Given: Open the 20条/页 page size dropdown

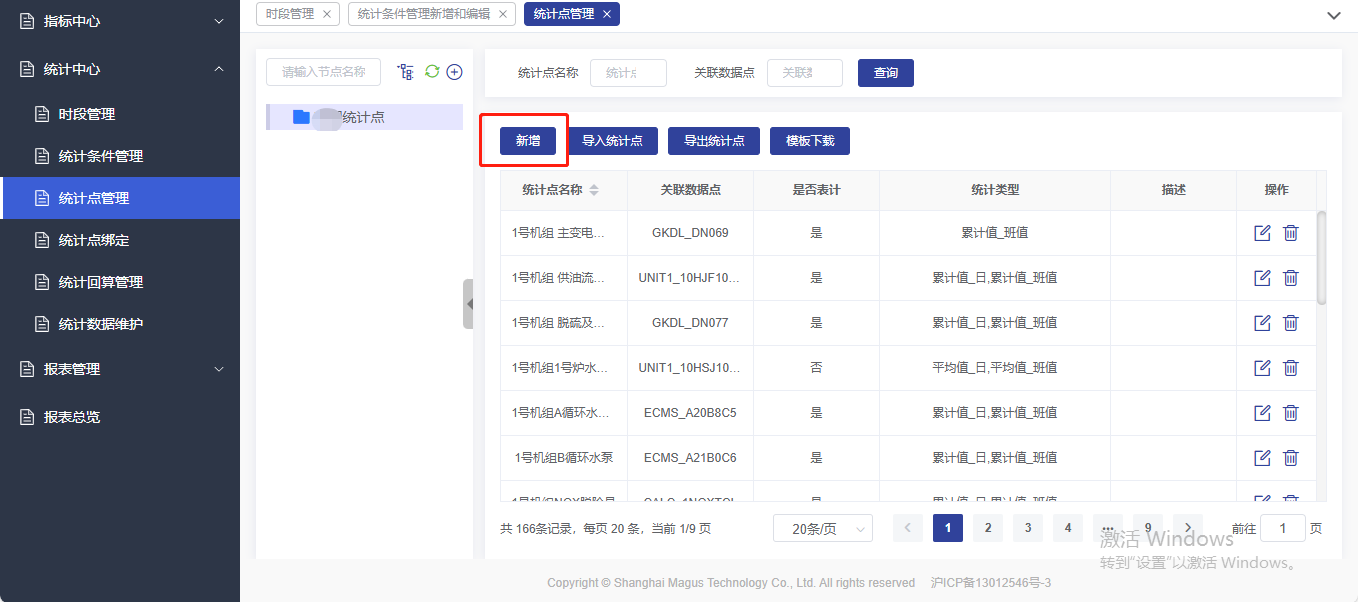Looking at the screenshot, I should [x=822, y=529].
